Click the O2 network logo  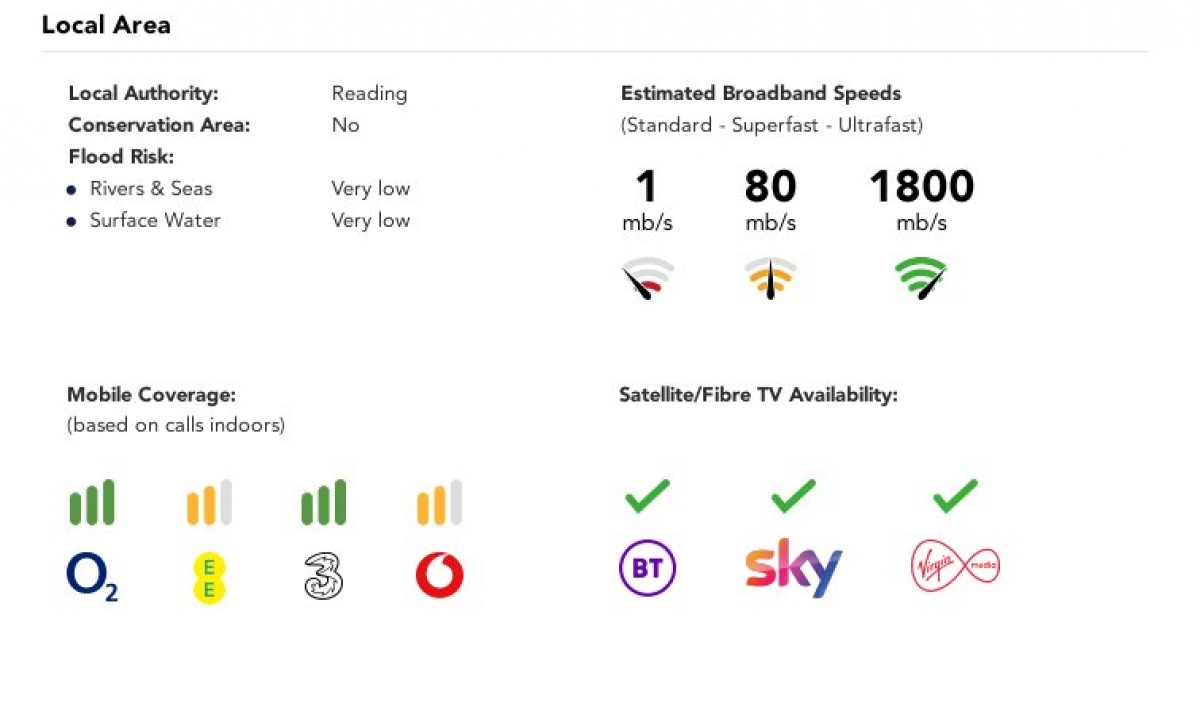(92, 578)
